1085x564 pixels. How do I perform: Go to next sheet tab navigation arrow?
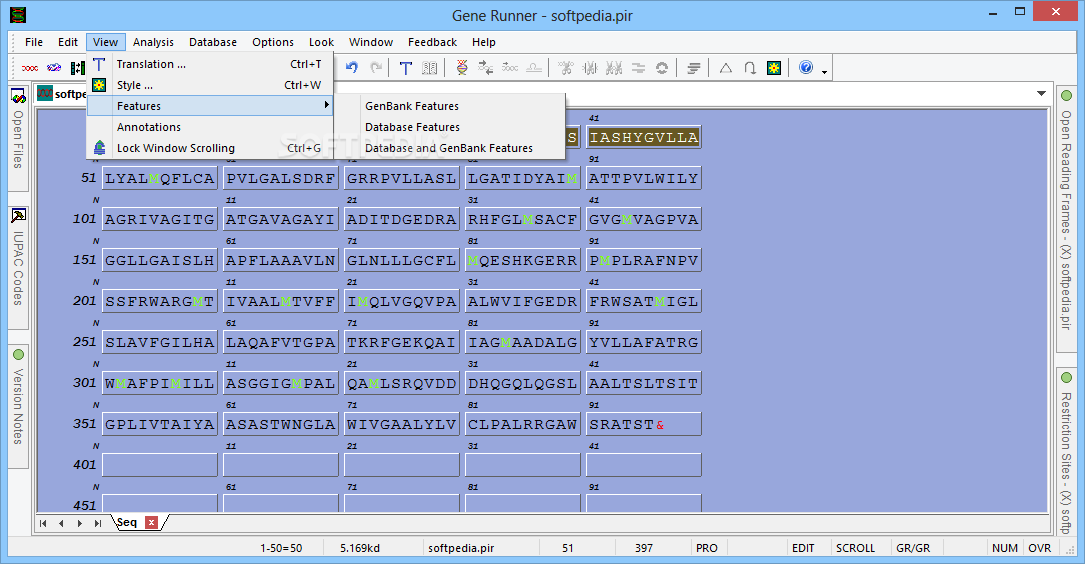click(80, 523)
